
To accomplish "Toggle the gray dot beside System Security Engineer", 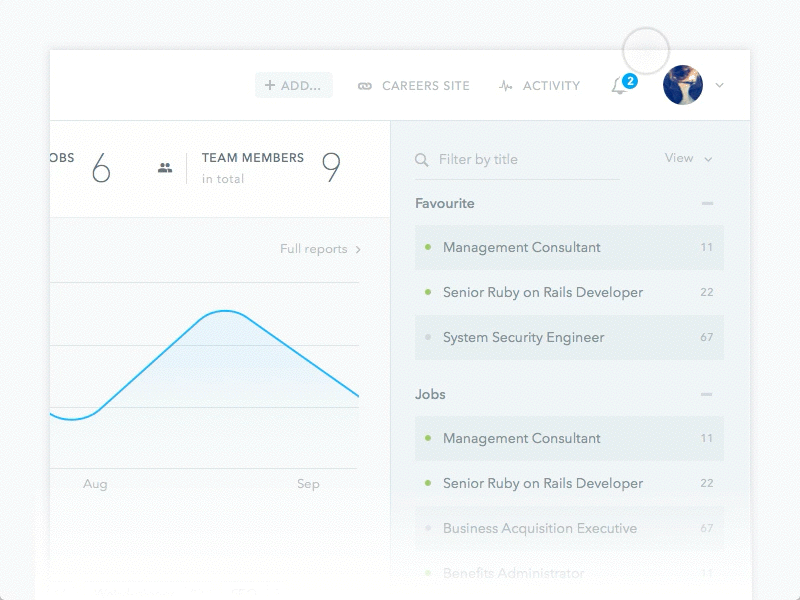I will [x=429, y=338].
